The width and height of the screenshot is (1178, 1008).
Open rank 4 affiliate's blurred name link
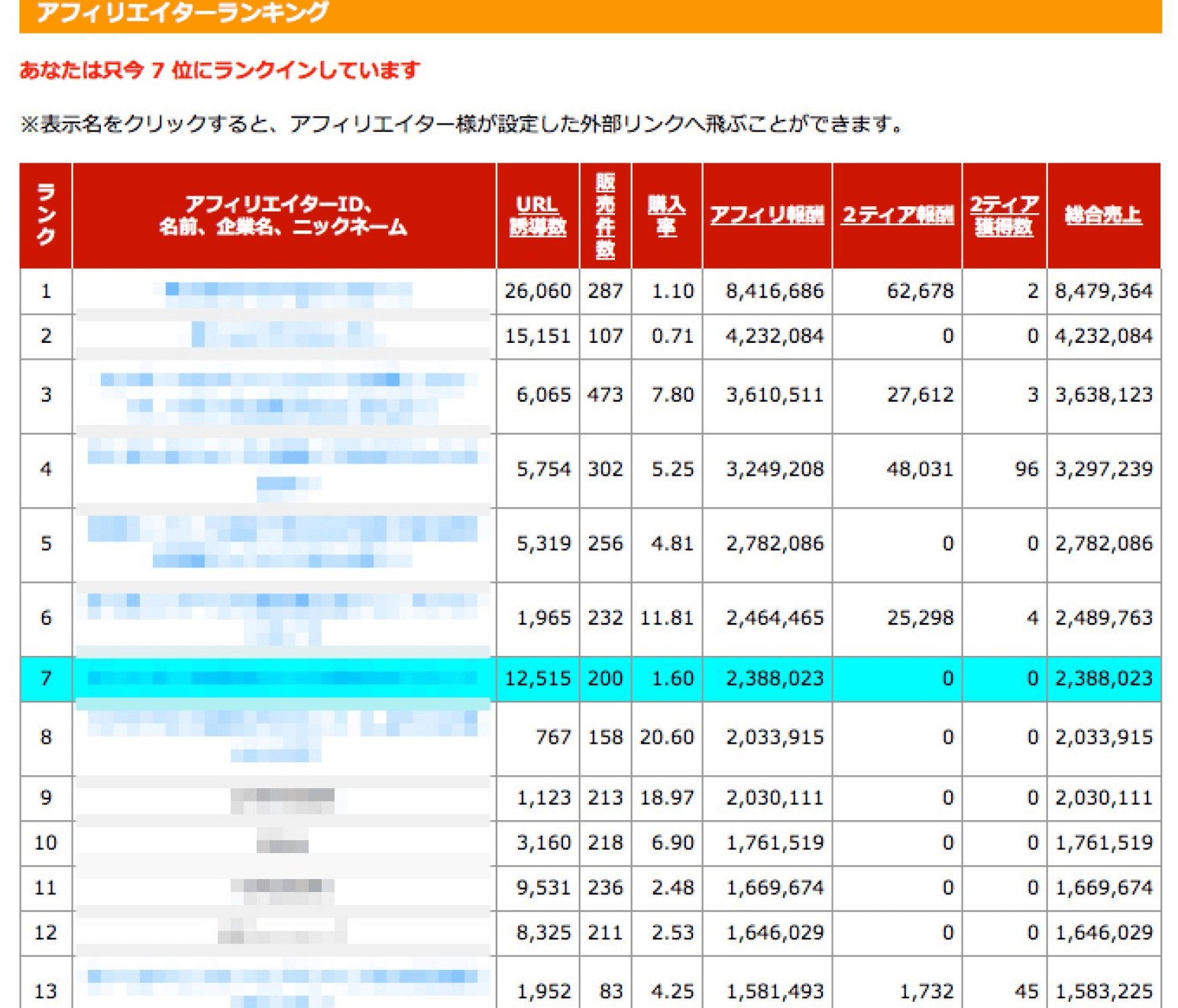[x=283, y=469]
